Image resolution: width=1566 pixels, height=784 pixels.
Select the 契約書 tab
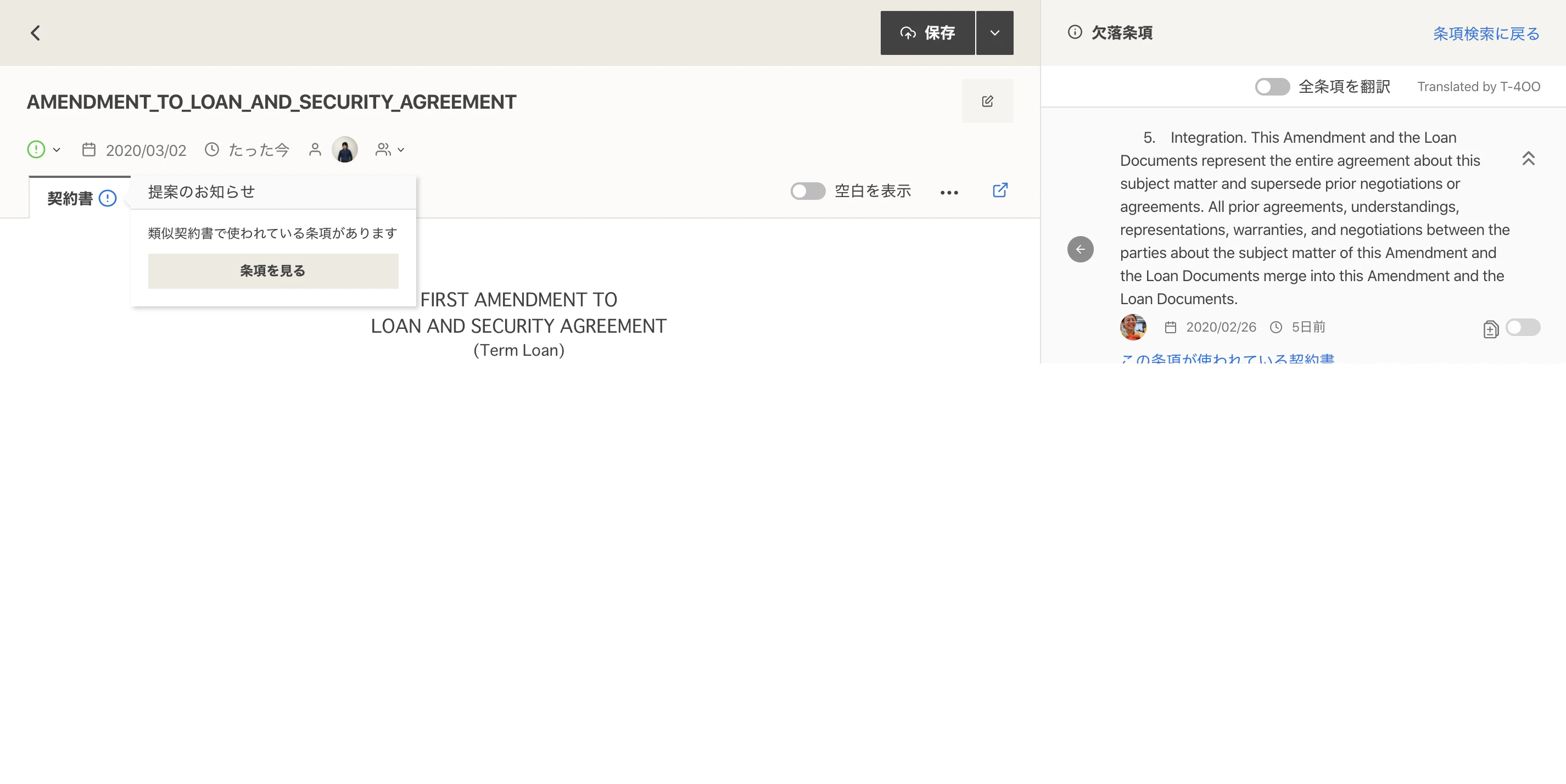coord(70,198)
